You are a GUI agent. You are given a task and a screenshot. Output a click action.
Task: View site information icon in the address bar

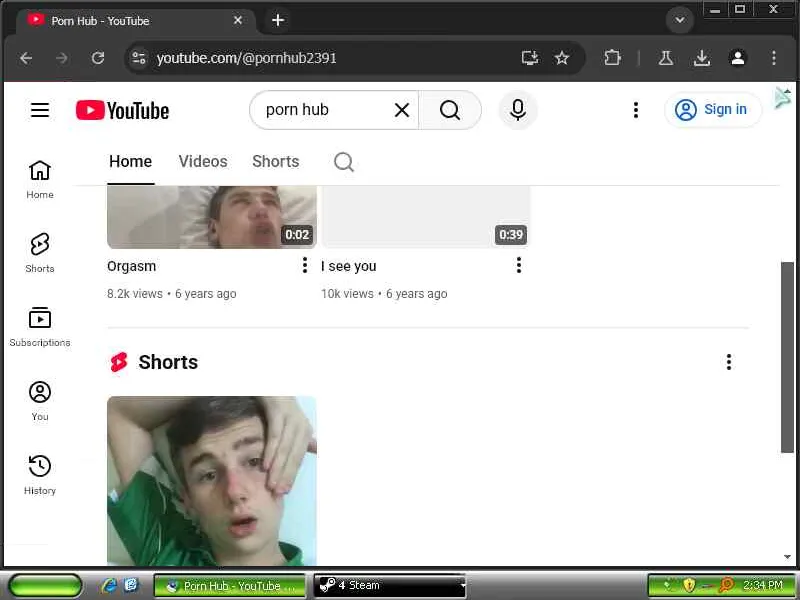coord(139,58)
